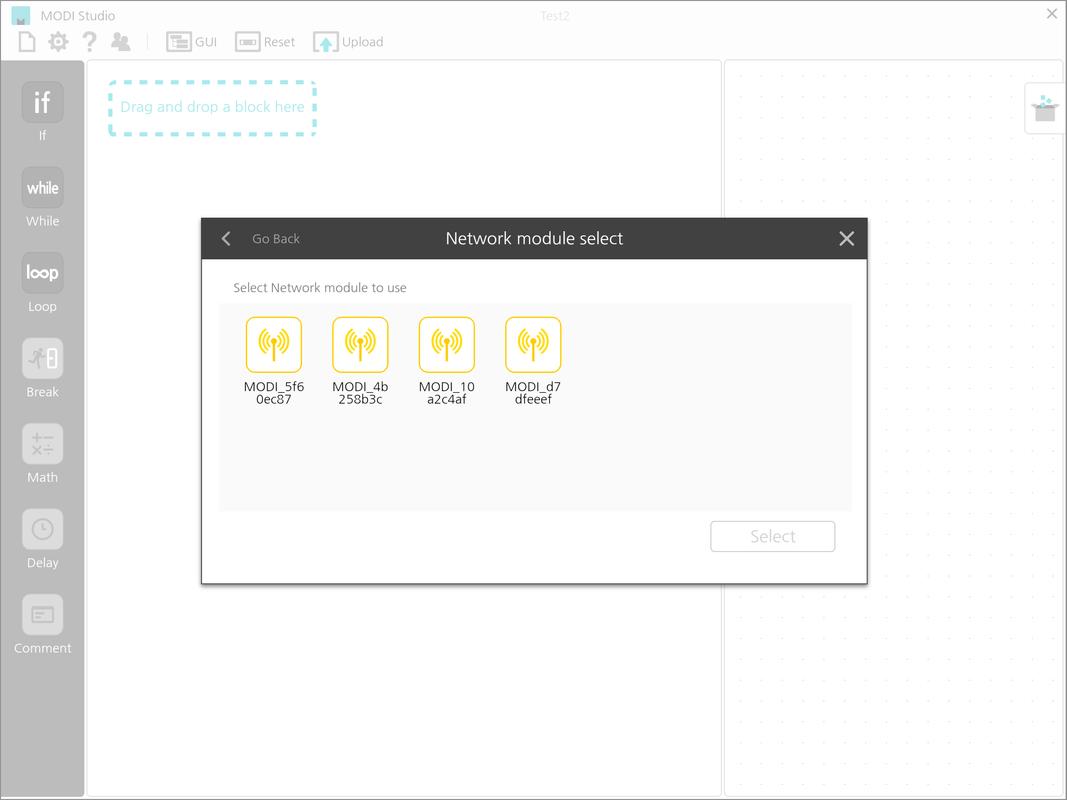Click the Go Back link
Screen dimensions: 1067x800
(x=276, y=239)
